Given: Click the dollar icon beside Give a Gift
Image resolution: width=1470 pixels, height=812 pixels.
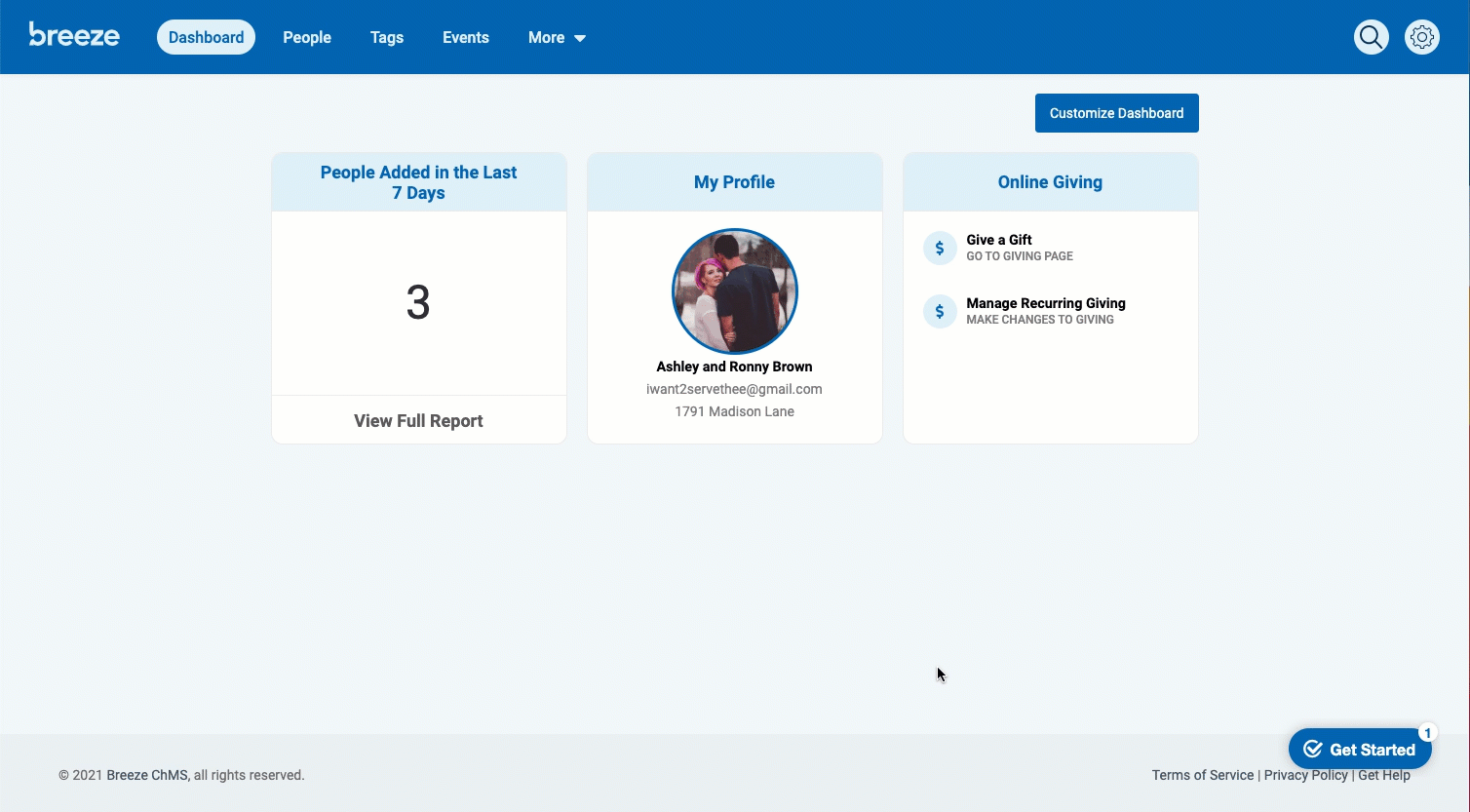Looking at the screenshot, I should [x=940, y=248].
